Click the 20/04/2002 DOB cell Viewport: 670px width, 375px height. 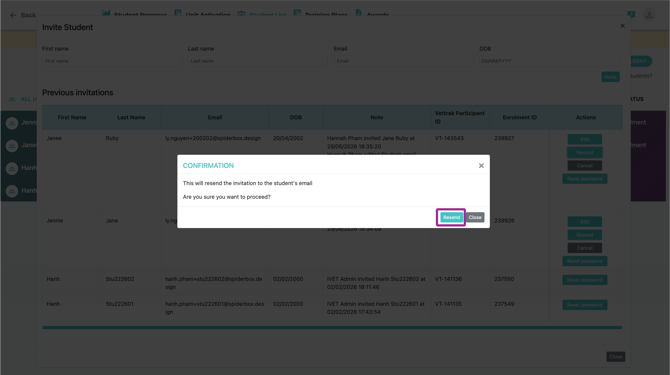coord(288,138)
